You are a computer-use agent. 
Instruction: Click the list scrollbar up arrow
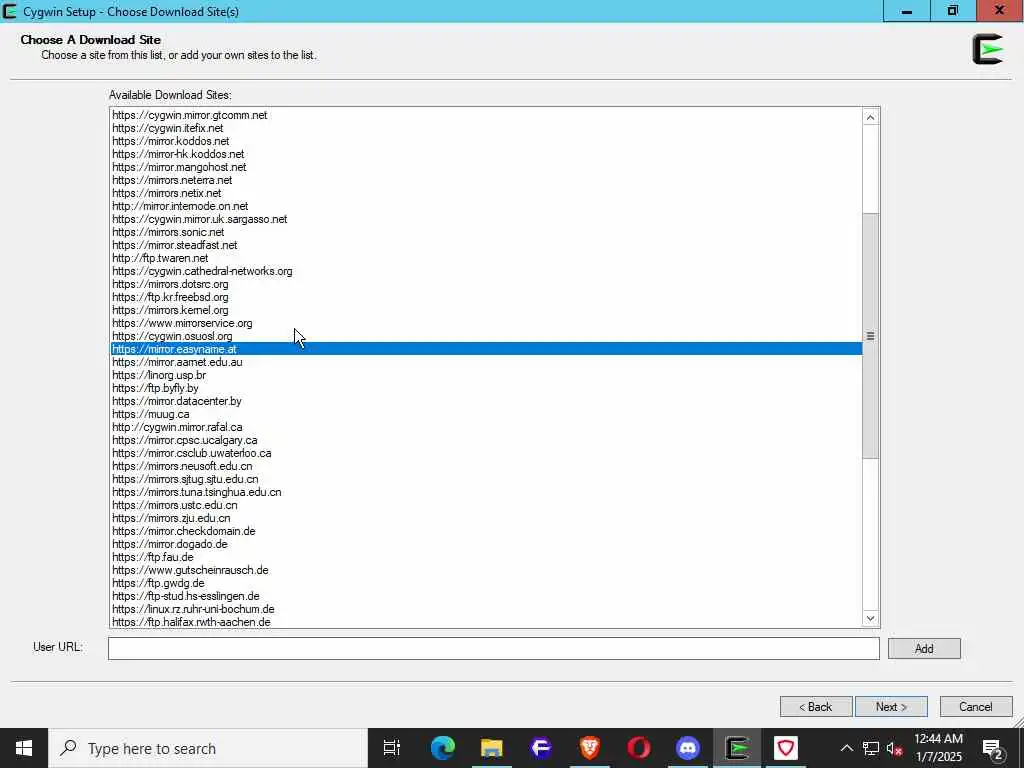870,118
